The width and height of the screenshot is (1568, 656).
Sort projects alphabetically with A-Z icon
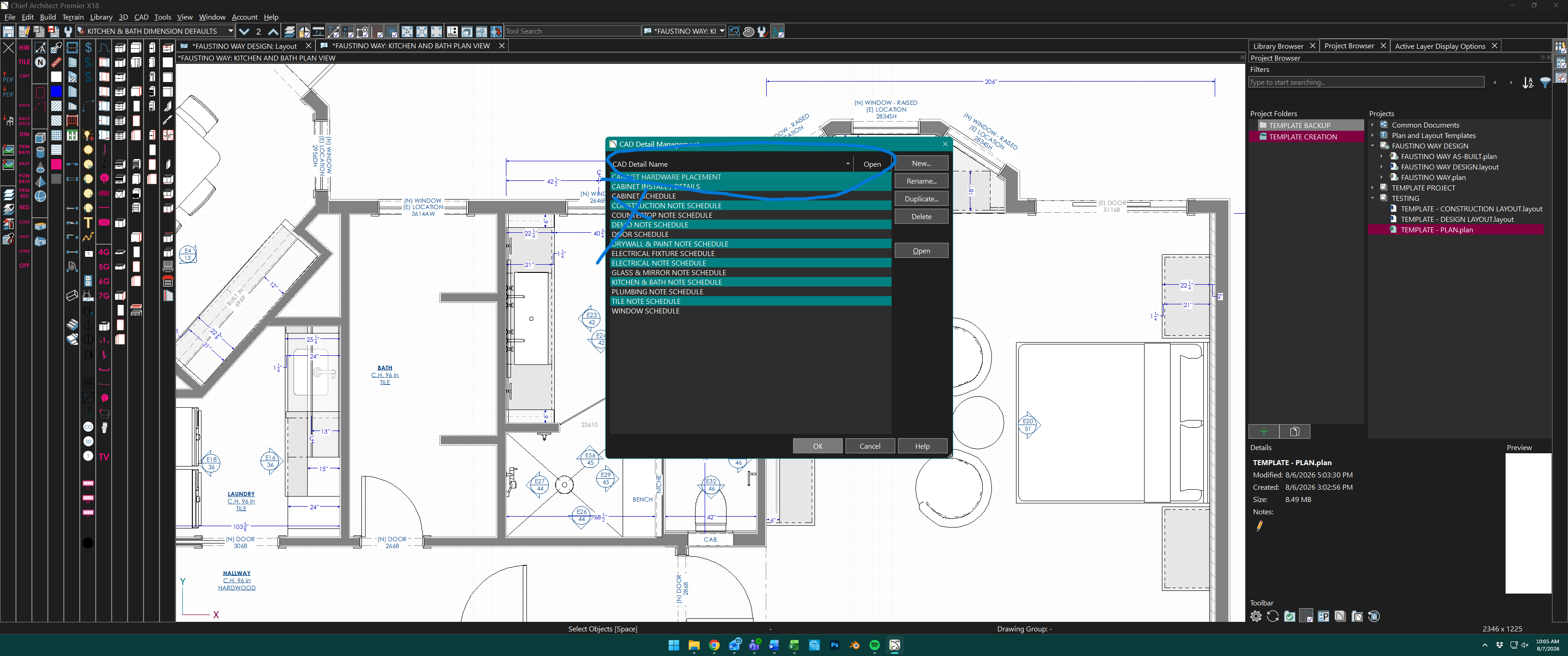point(1528,83)
